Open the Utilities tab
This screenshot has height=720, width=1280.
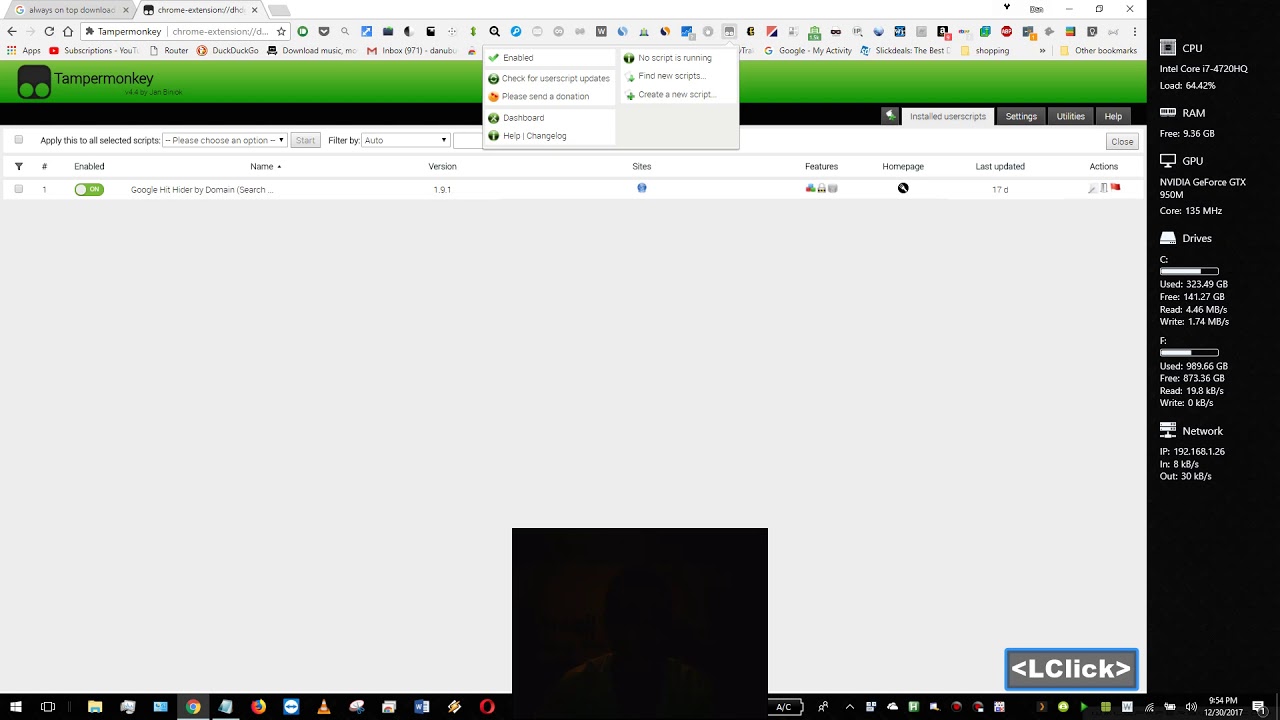click(1071, 116)
